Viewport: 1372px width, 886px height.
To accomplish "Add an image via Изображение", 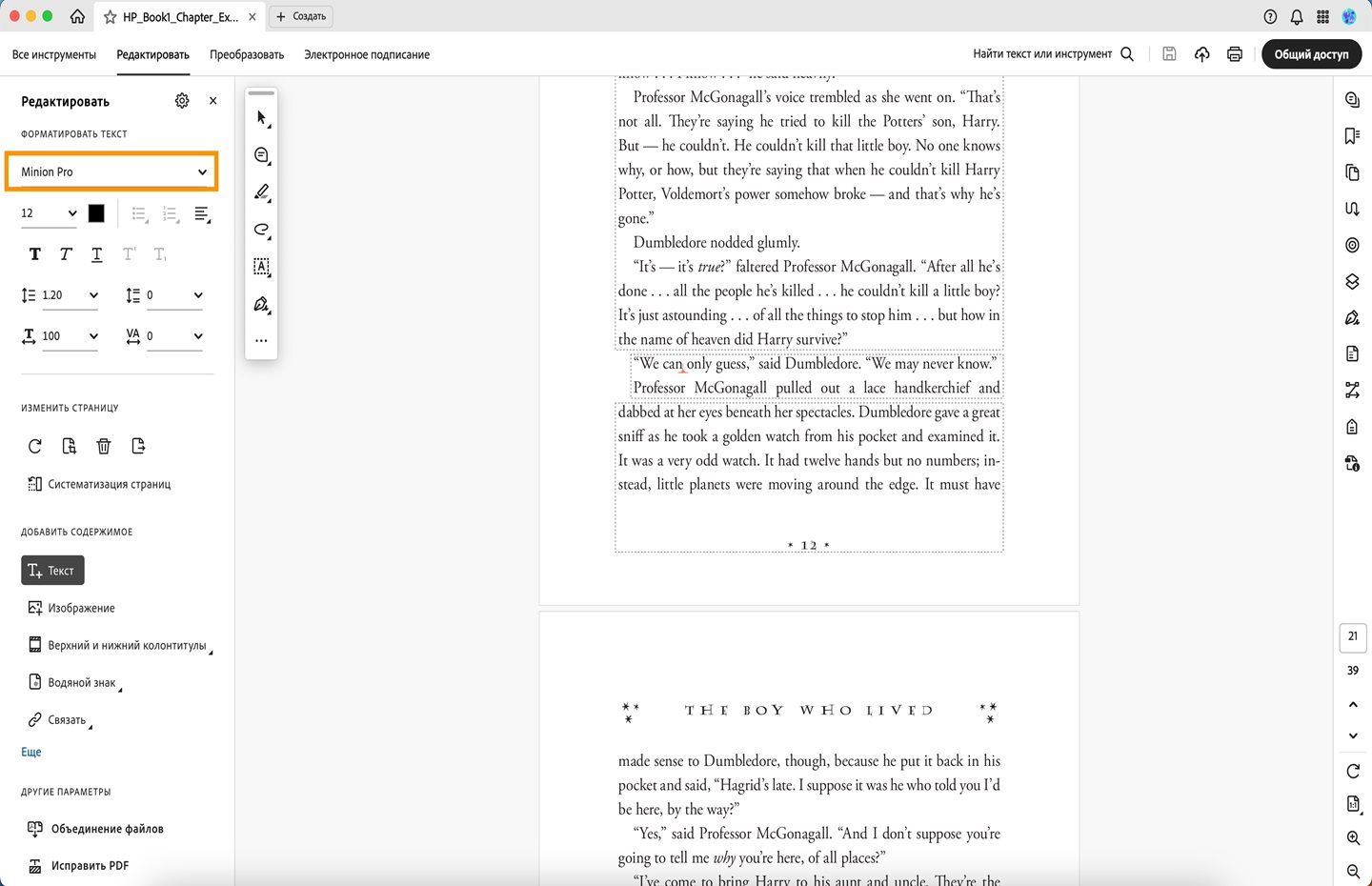I will (x=71, y=608).
